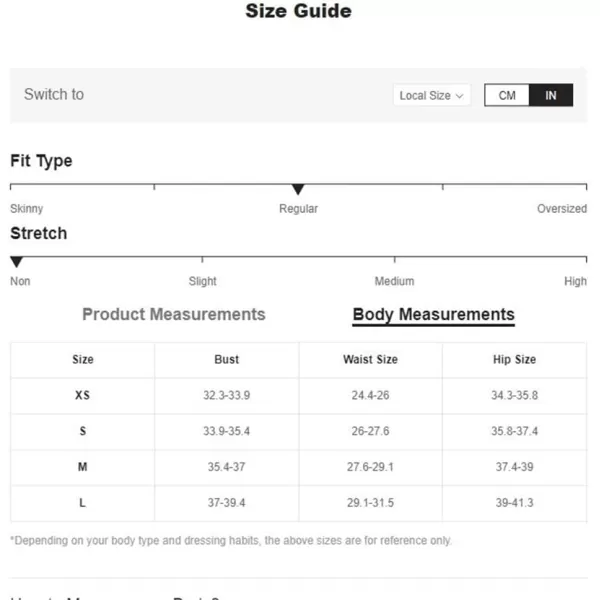The image size is (600, 600).
Task: Select the XS size row
Action: pyautogui.click(x=298, y=395)
